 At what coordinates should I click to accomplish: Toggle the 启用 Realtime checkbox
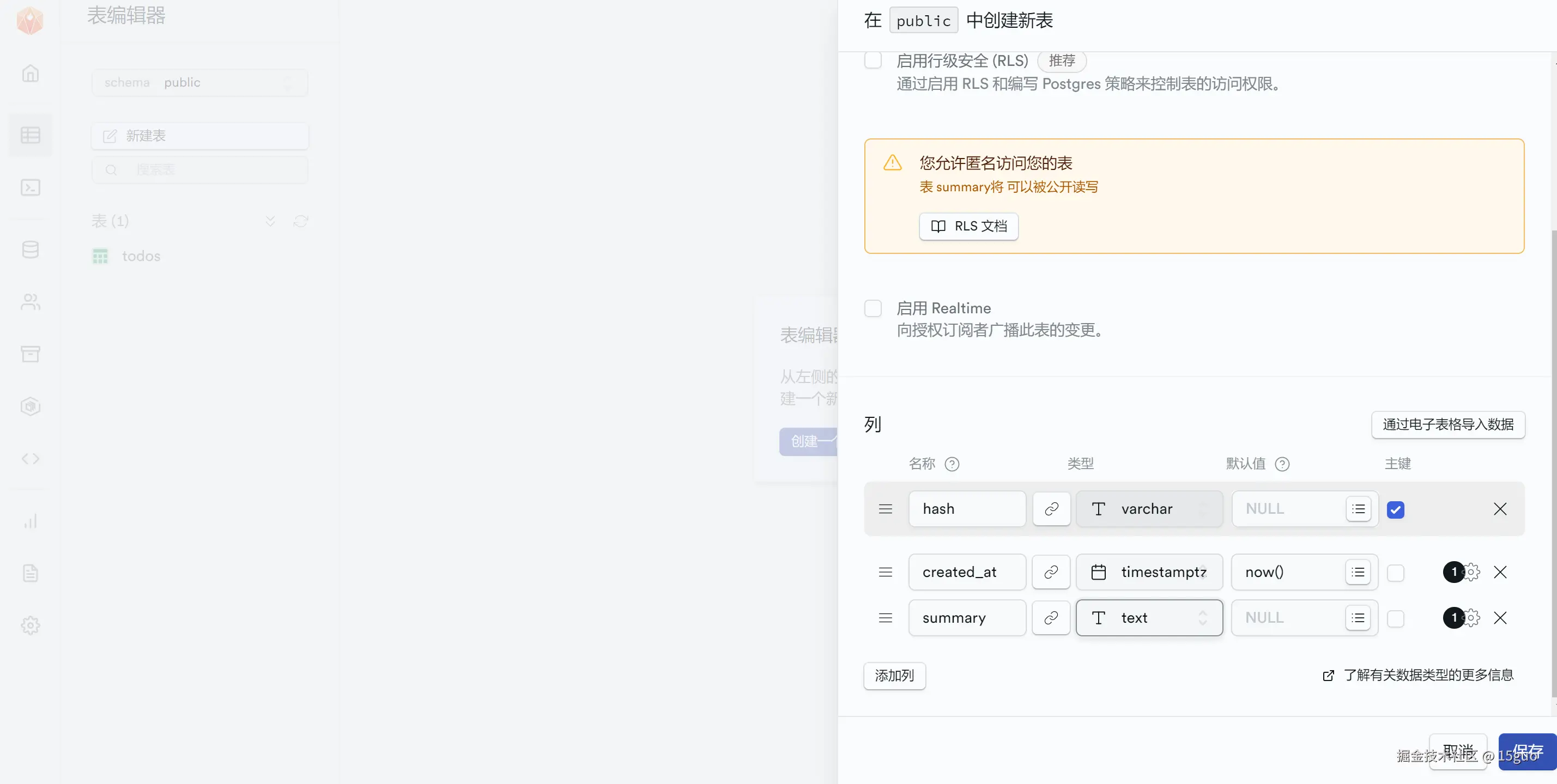pos(873,308)
